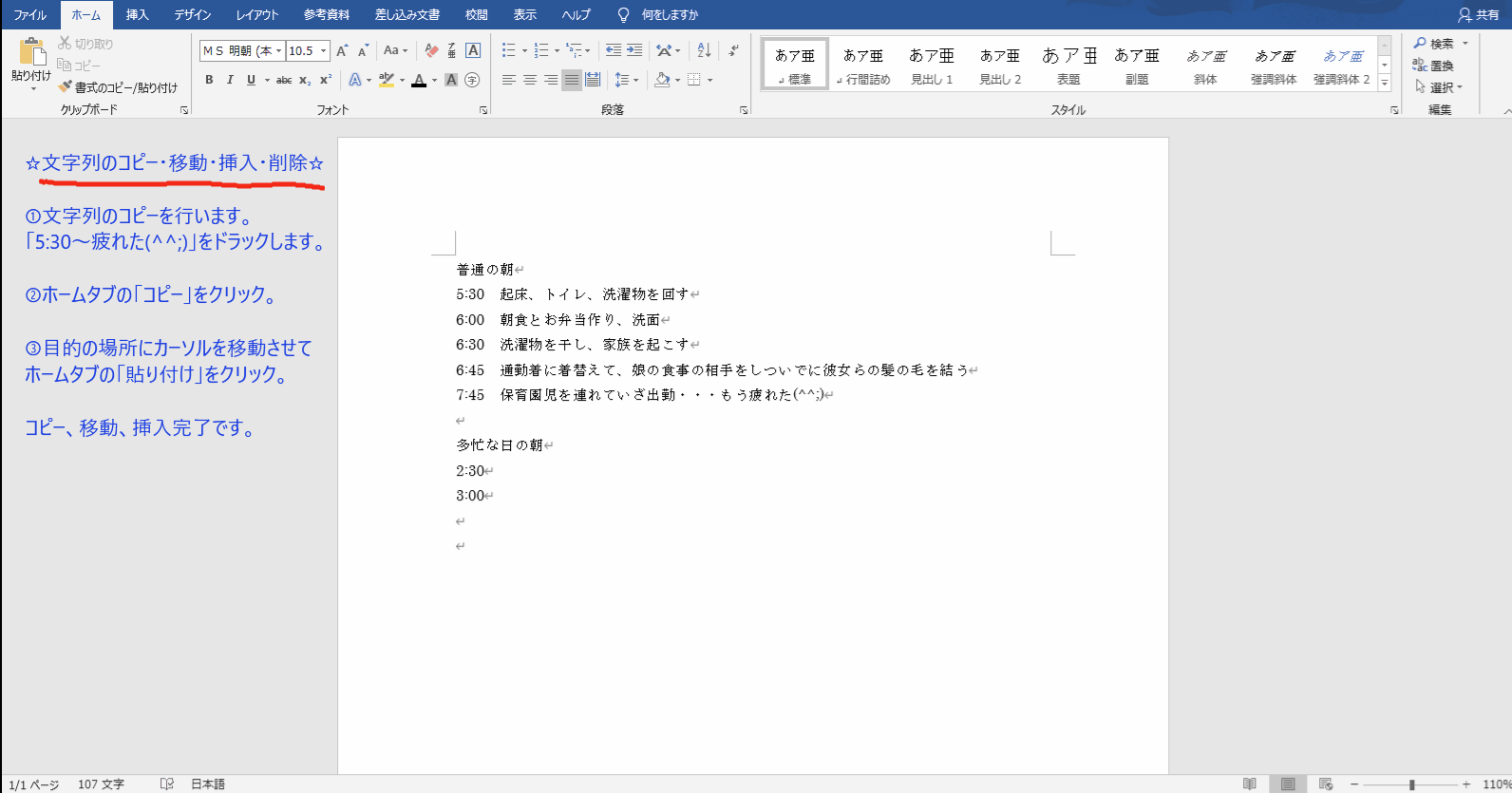Image resolution: width=1512 pixels, height=793 pixels.
Task: Increase indent using the ribbon icon
Action: [634, 50]
